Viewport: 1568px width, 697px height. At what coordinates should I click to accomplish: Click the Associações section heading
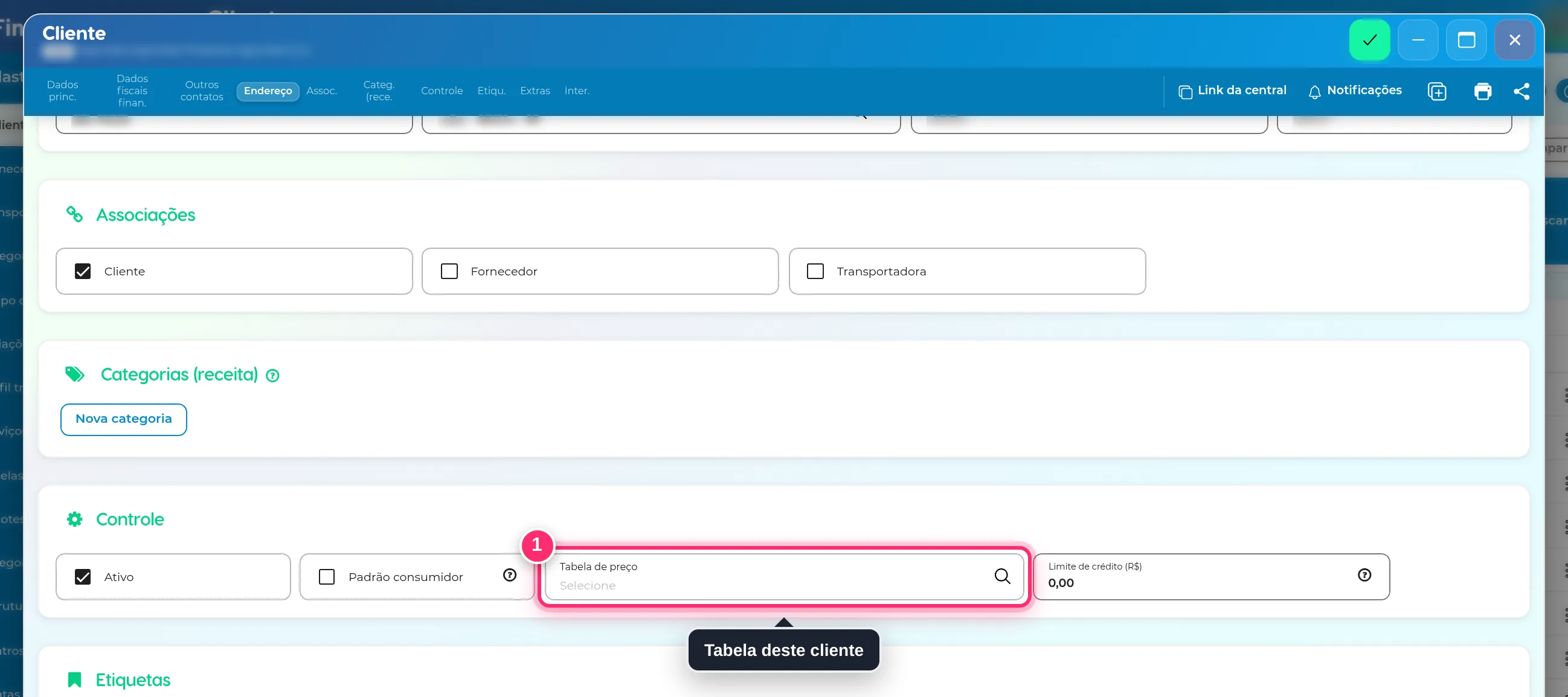tap(146, 215)
